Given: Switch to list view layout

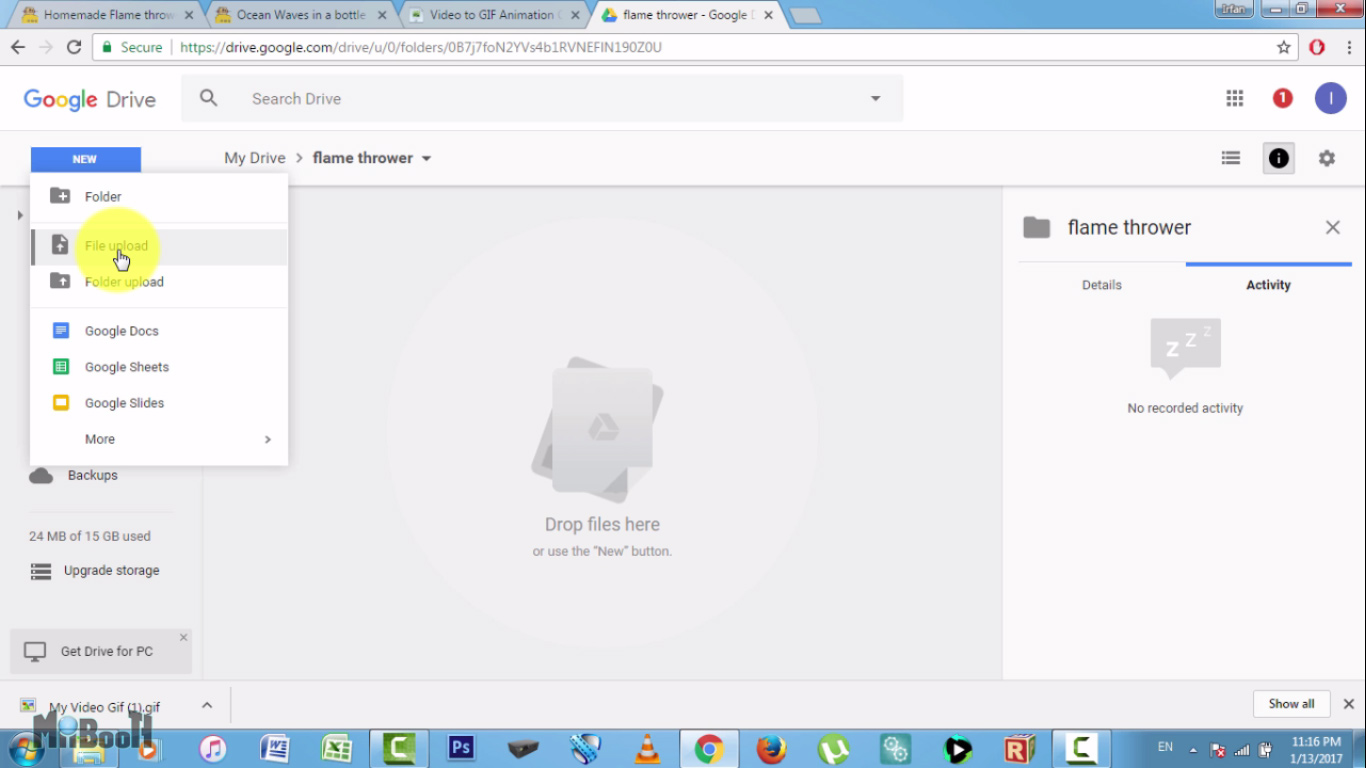Looking at the screenshot, I should coord(1231,158).
